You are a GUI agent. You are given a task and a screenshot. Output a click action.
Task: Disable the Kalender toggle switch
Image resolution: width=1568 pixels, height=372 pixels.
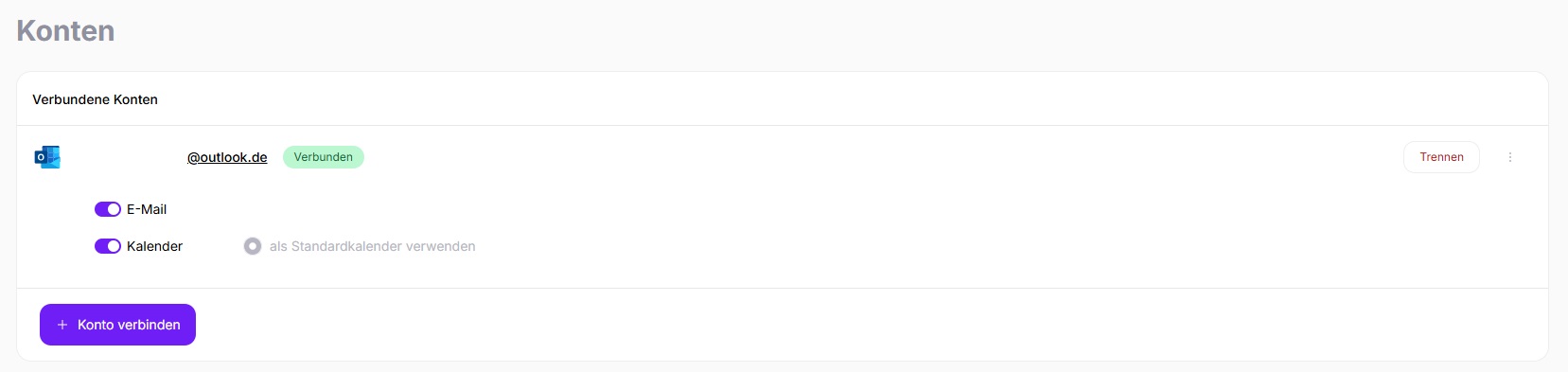coord(108,246)
